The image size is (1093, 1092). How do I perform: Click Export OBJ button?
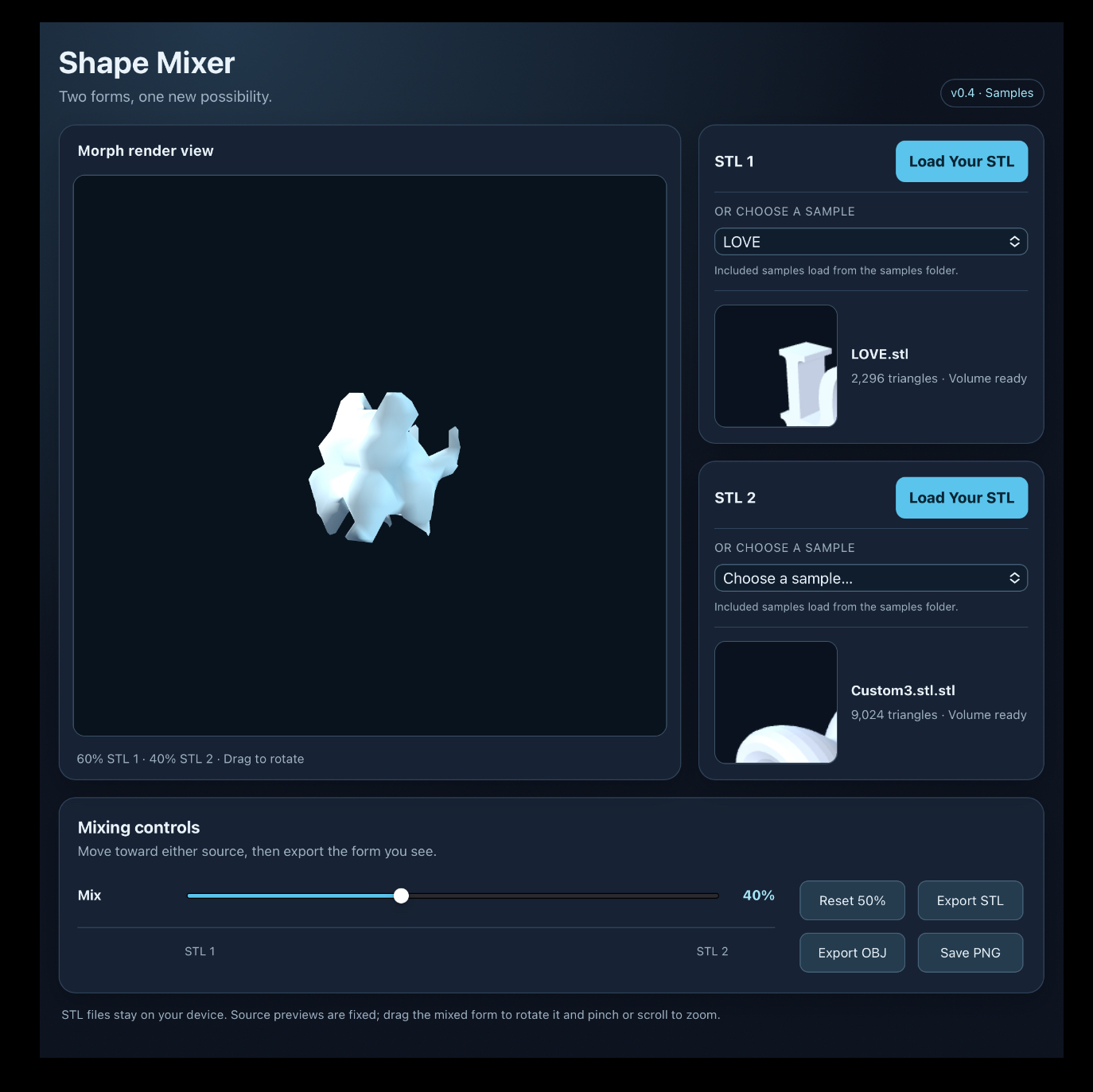[852, 953]
